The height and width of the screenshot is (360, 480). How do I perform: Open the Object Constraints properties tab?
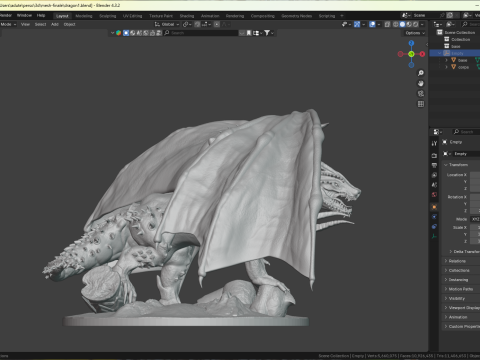[x=434, y=226]
